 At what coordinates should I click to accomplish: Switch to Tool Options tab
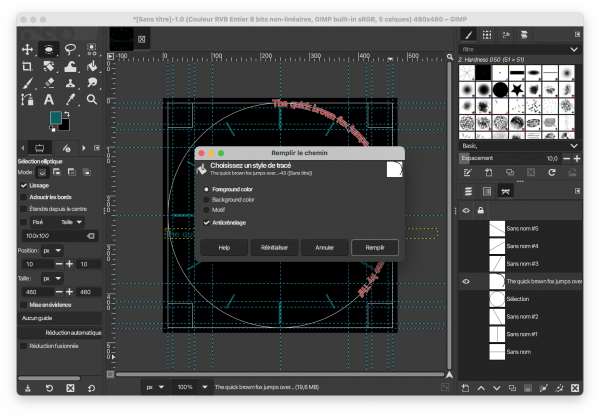point(39,148)
